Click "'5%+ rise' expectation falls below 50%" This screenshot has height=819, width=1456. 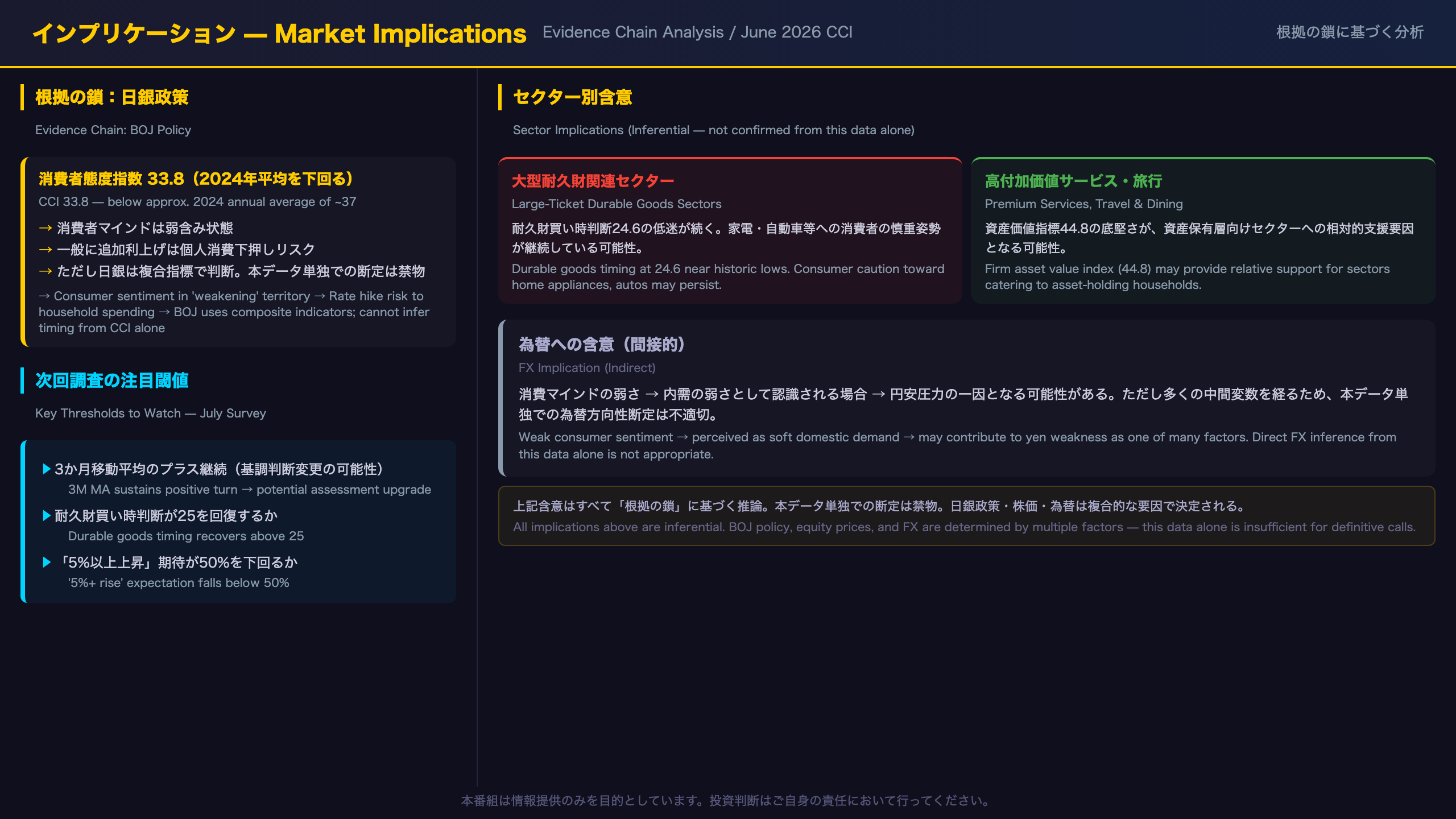[x=179, y=583]
